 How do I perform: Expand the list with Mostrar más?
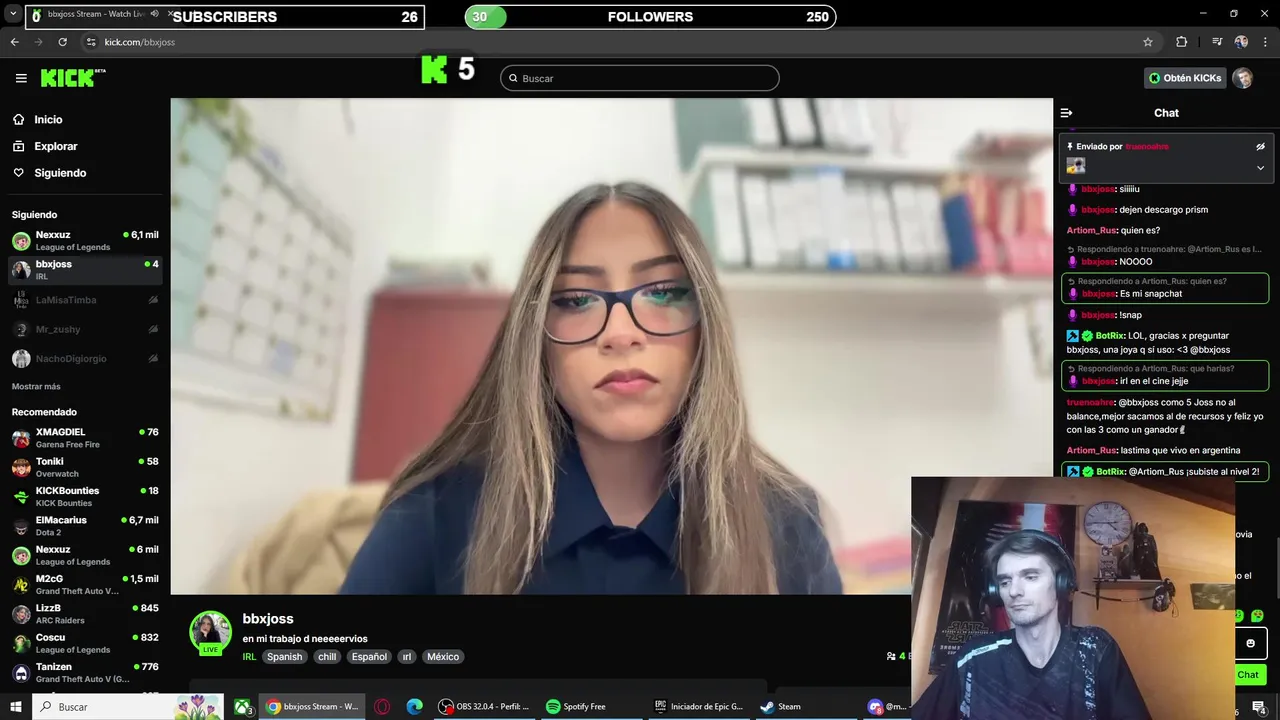36,387
